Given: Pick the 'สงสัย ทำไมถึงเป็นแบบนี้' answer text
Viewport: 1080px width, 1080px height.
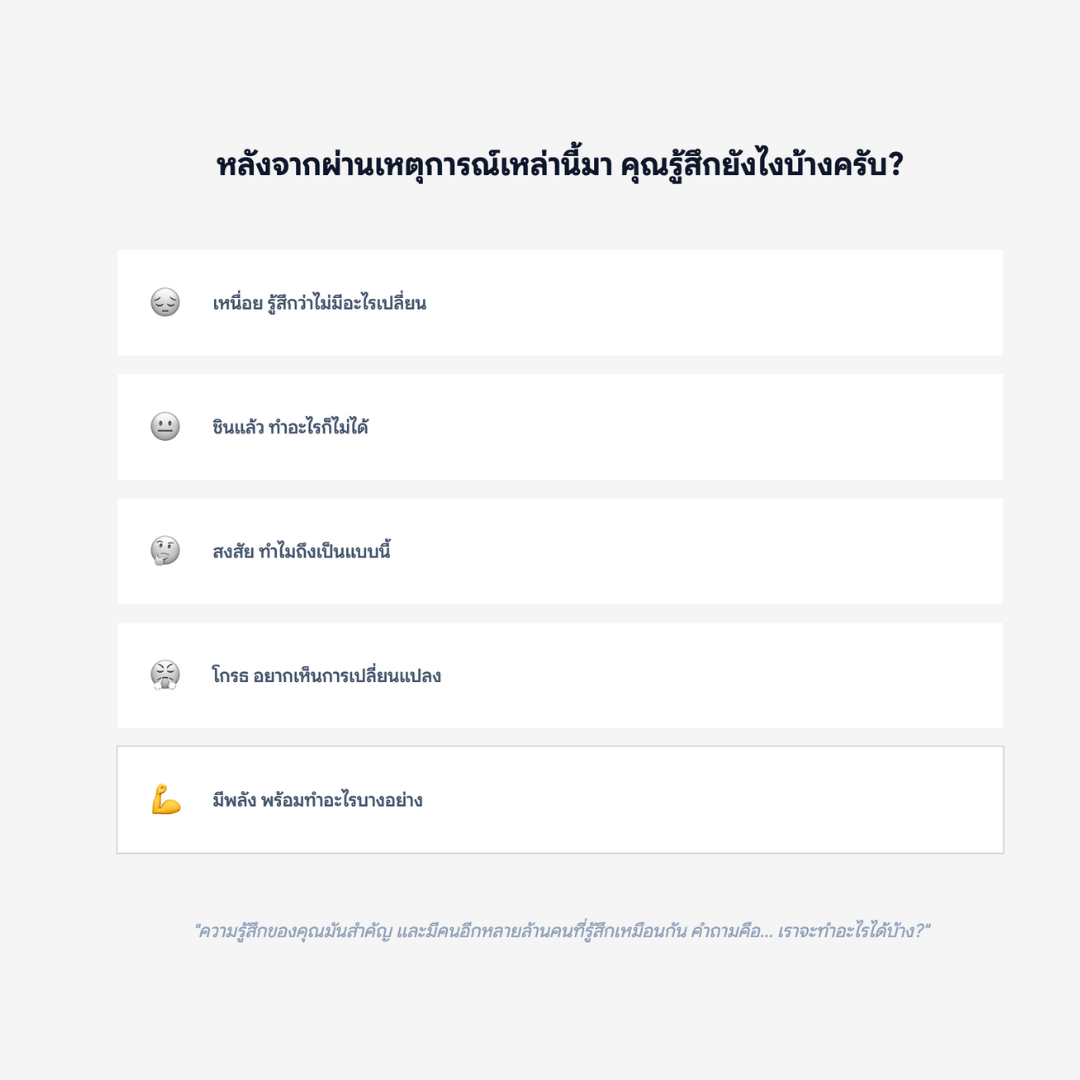Looking at the screenshot, I should pyautogui.click(x=301, y=552).
